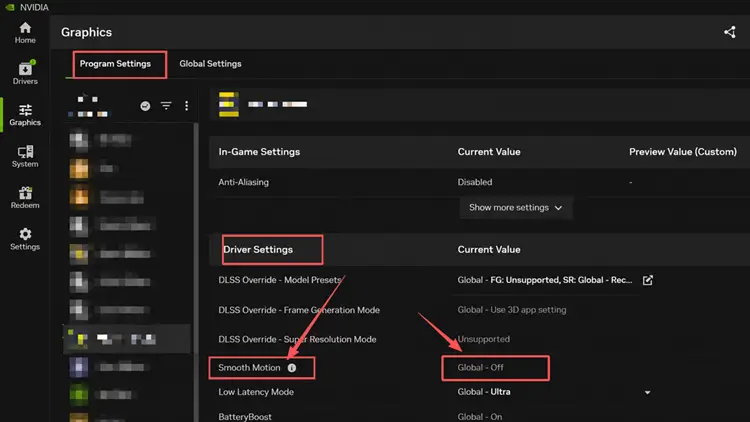Select the highlighted program in the list

(x=127, y=339)
